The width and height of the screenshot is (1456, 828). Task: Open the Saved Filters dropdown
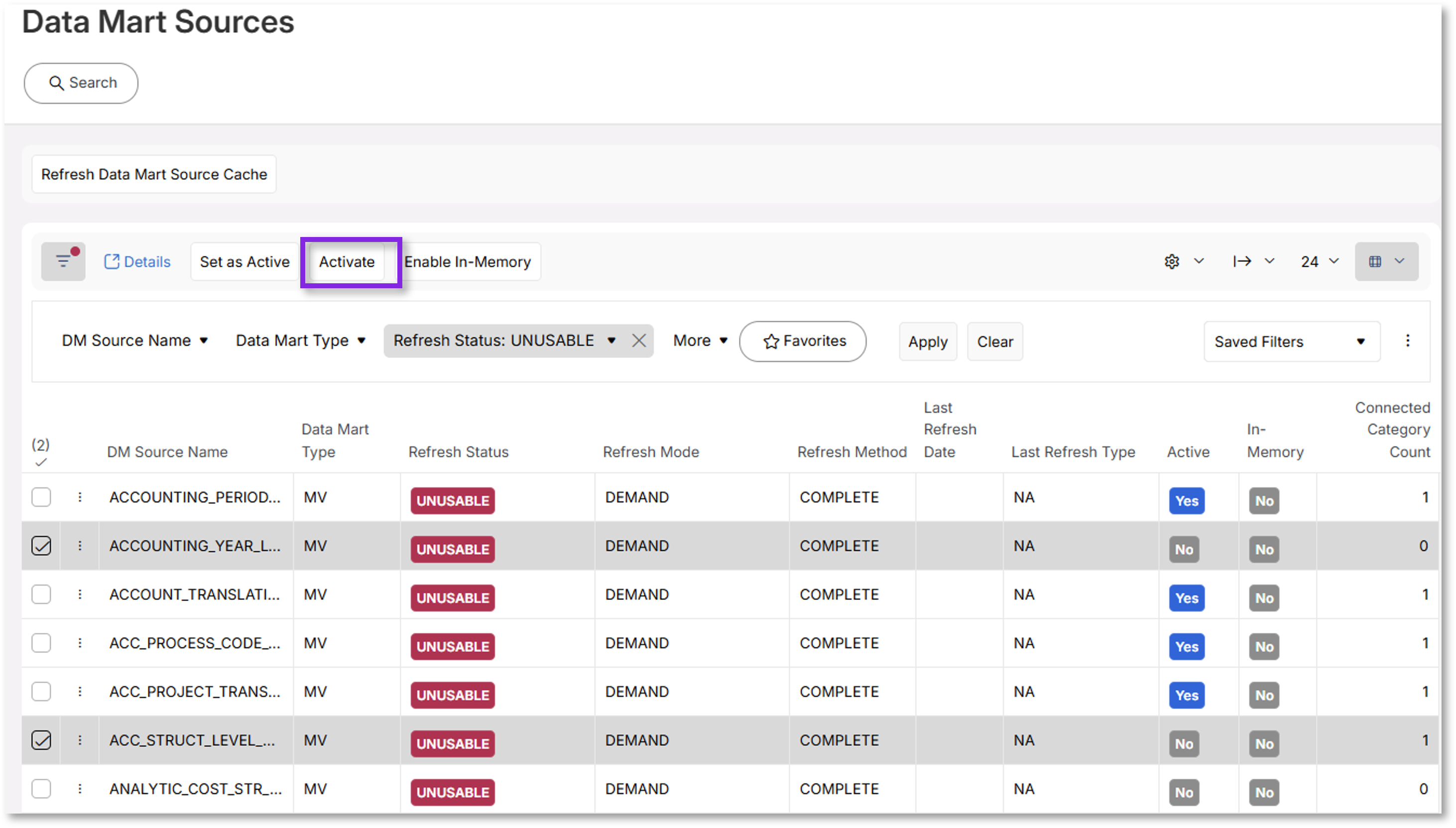pyautogui.click(x=1292, y=341)
